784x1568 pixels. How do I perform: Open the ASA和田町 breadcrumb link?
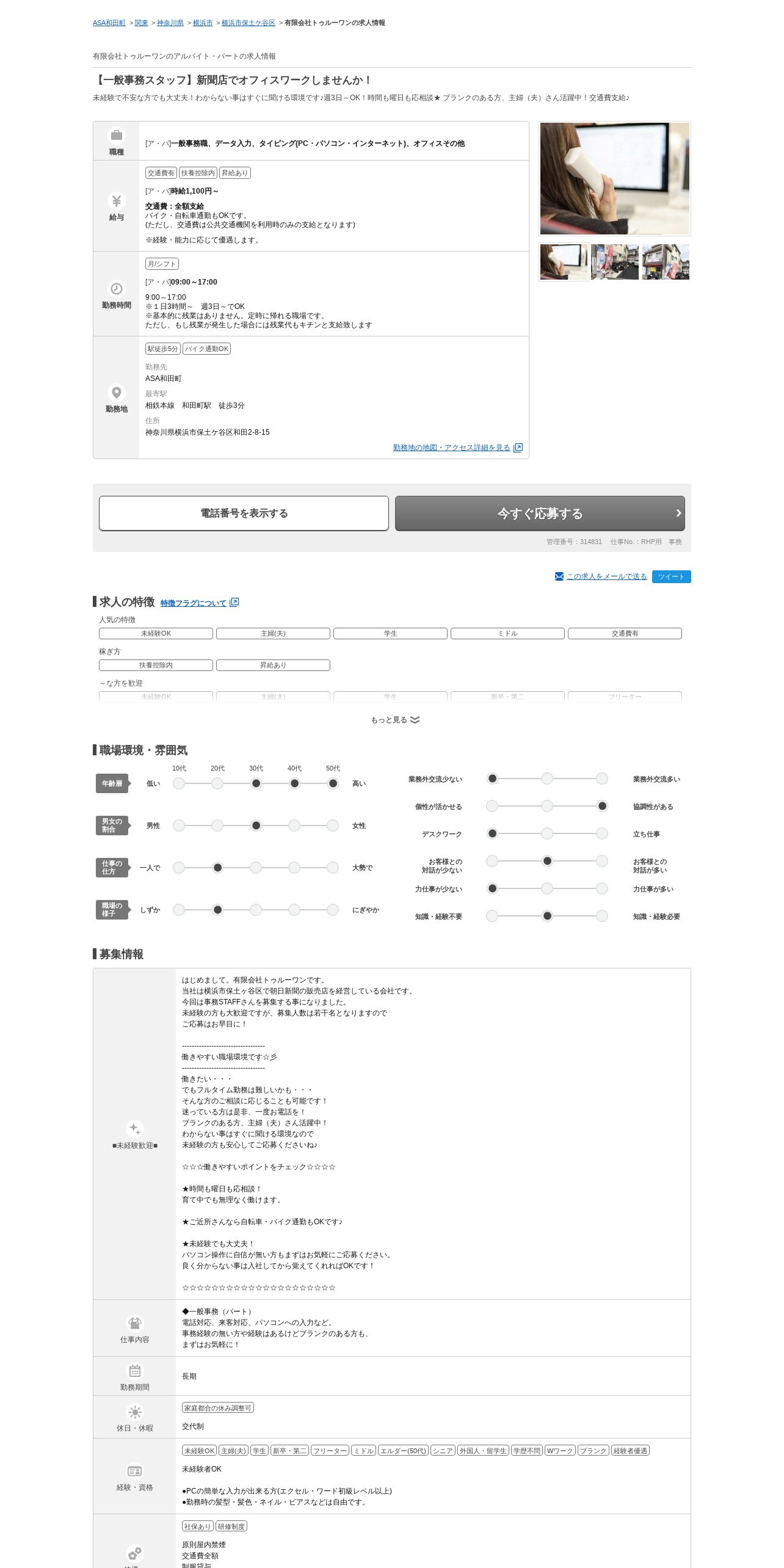point(109,23)
